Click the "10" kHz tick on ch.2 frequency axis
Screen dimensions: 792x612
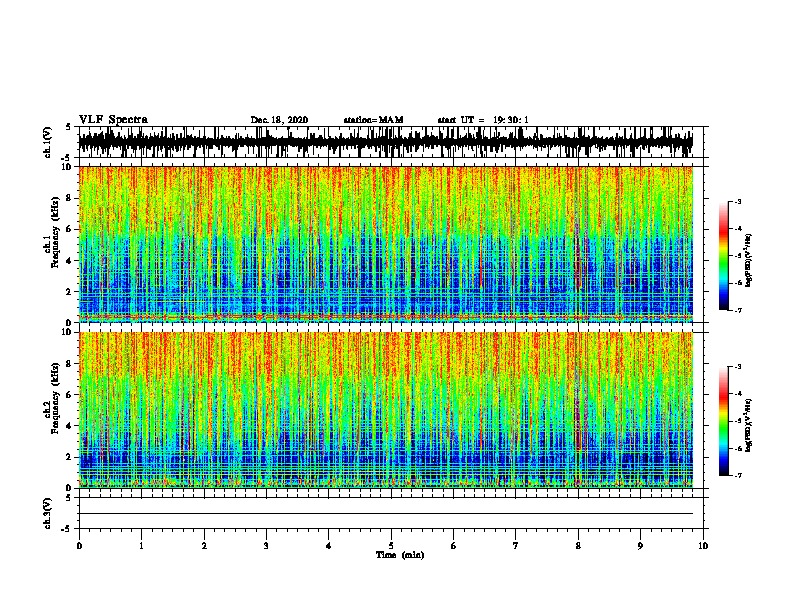[x=68, y=332]
